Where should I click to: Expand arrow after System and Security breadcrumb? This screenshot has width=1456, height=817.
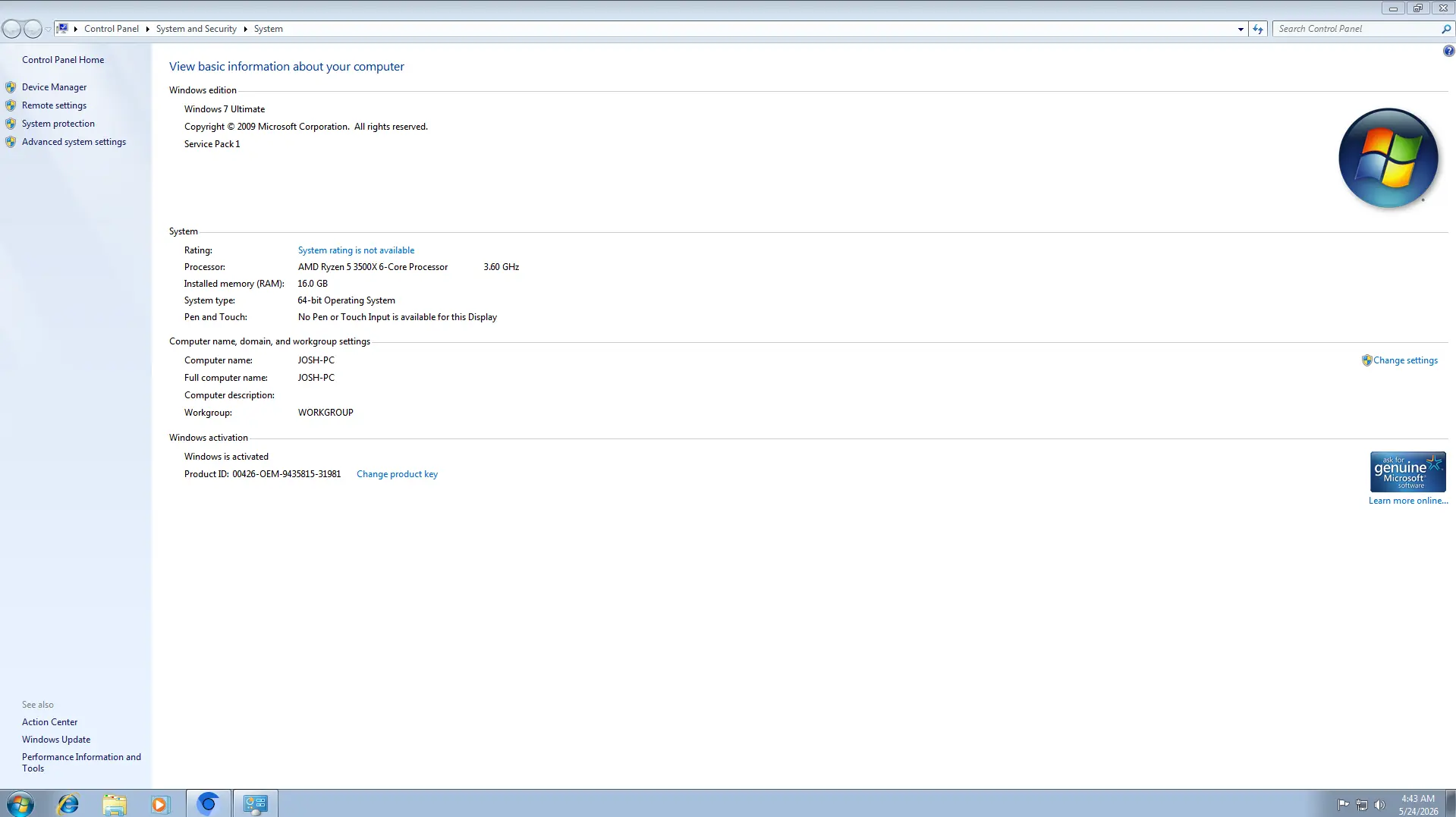[x=245, y=29]
